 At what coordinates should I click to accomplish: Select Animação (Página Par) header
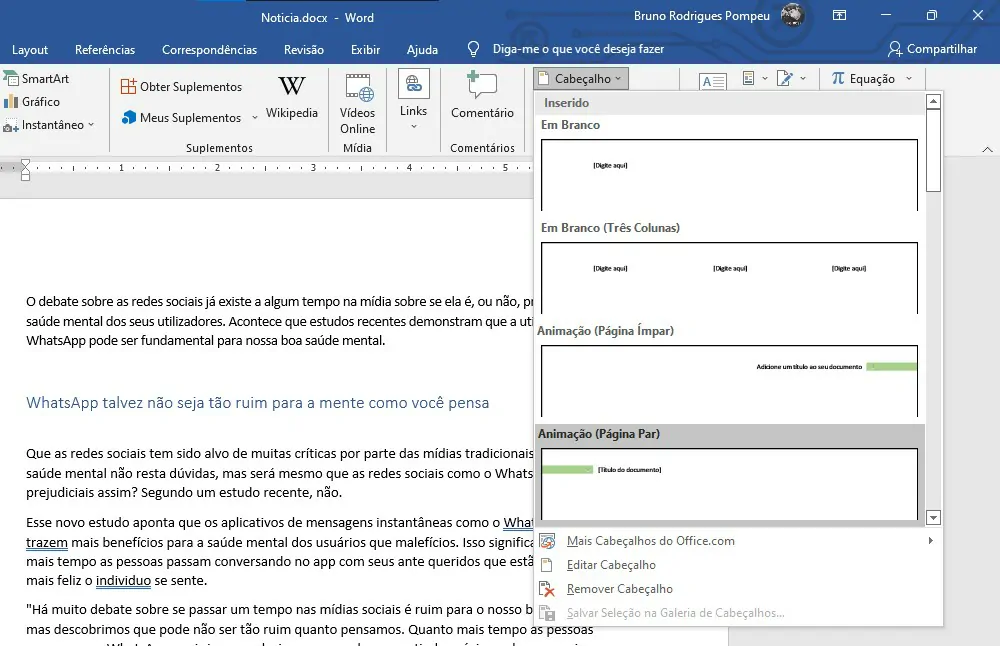729,483
